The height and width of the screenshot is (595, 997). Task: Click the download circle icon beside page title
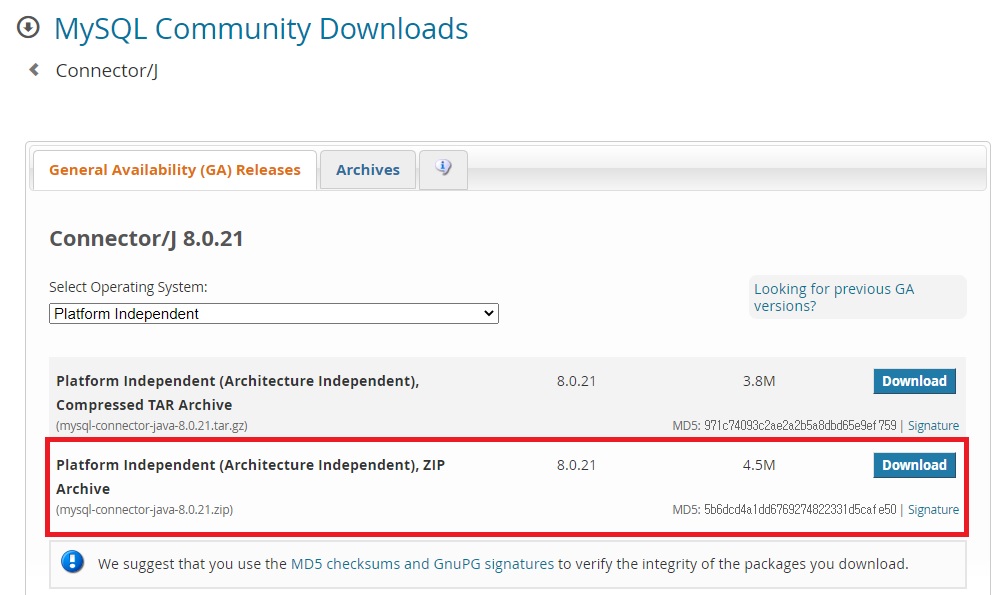click(28, 28)
